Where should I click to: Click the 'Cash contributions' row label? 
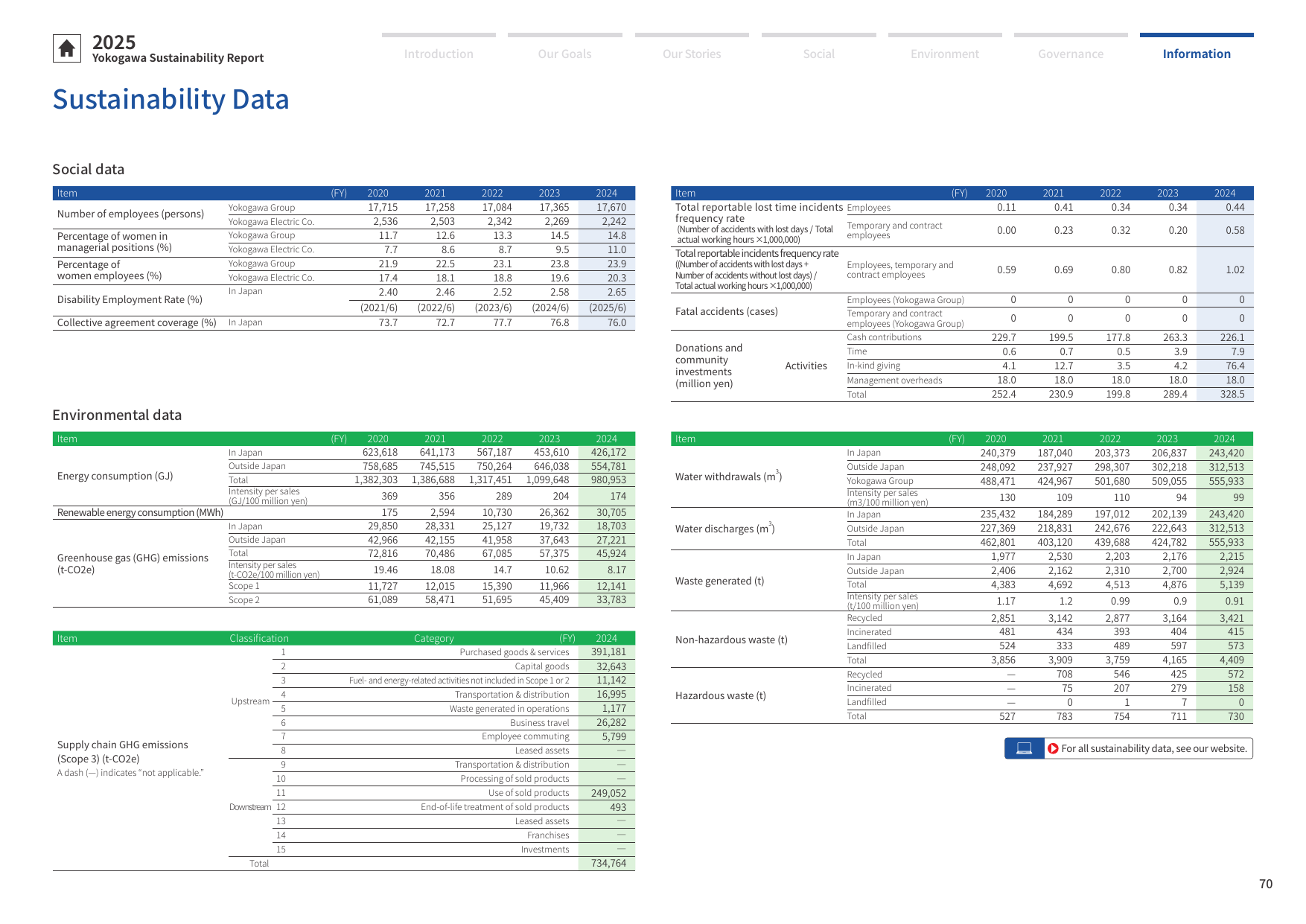point(884,337)
